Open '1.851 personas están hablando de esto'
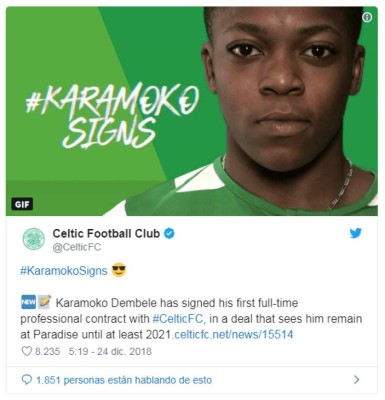The image size is (385, 400). tap(124, 380)
